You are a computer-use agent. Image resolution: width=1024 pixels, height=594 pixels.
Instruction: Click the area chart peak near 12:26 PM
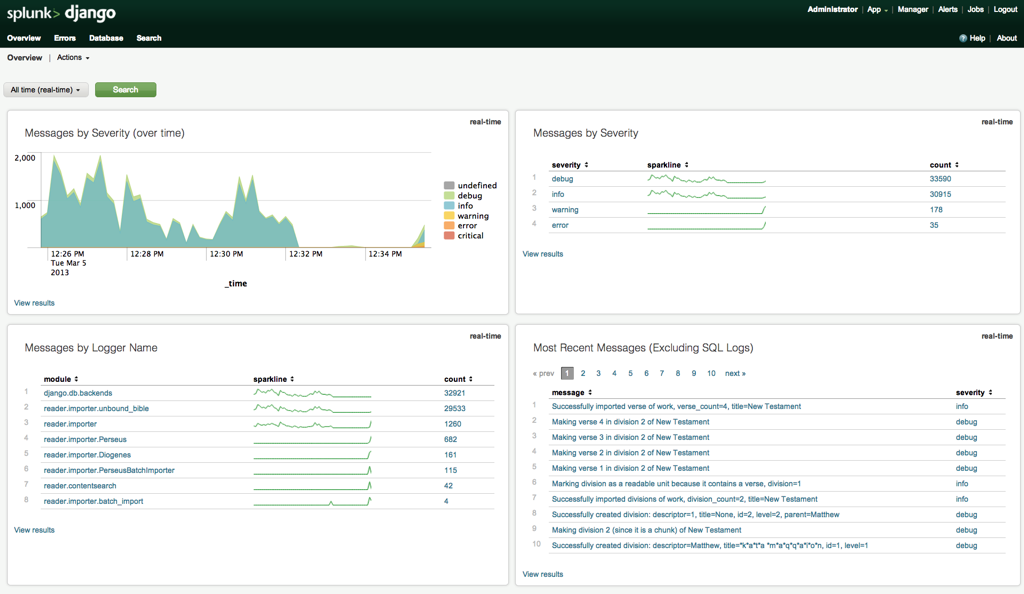pos(55,157)
